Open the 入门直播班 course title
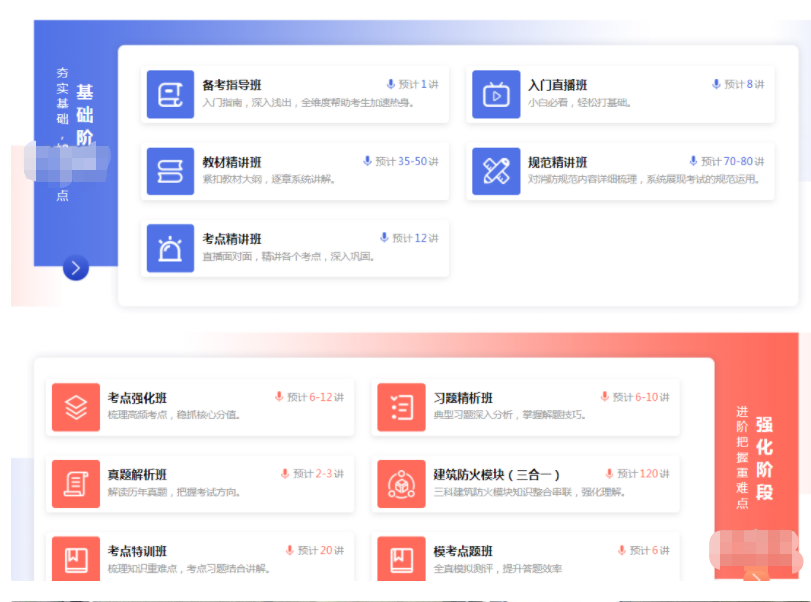 [557, 86]
